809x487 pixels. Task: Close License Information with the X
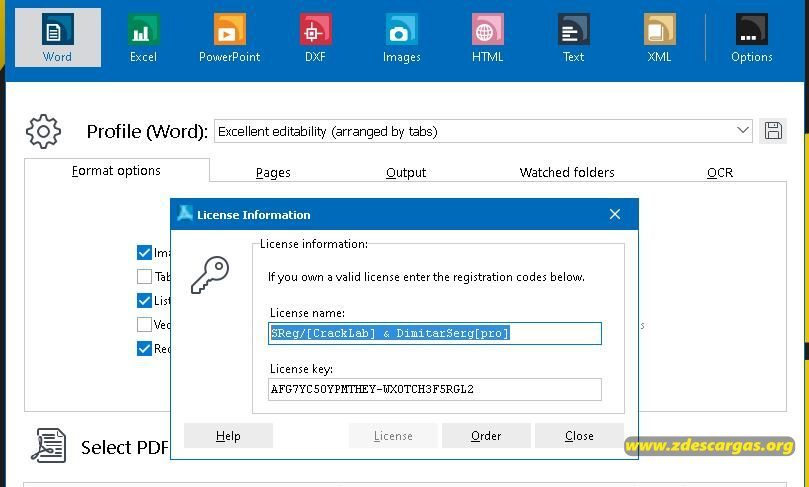coord(614,214)
